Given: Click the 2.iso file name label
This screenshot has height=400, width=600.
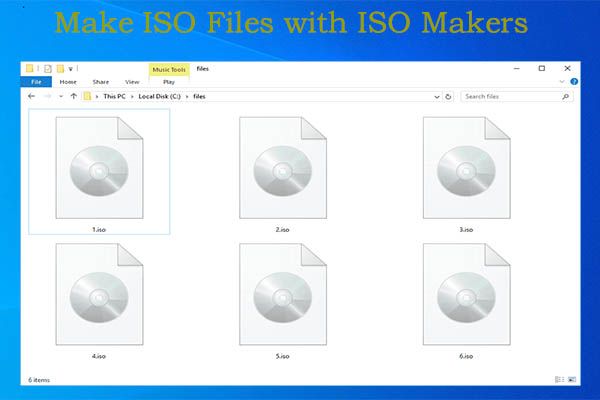Looking at the screenshot, I should [282, 230].
